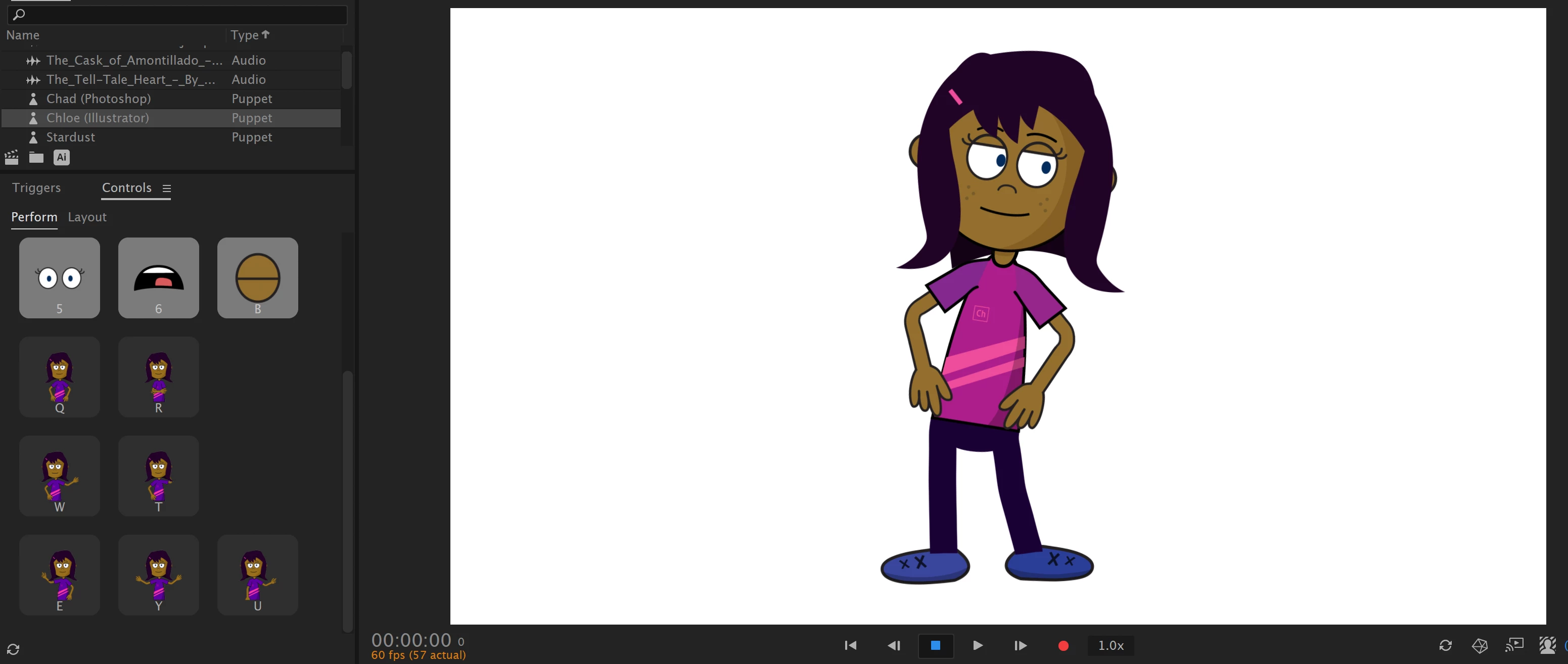Open the Controls panel hamburger menu

(x=166, y=188)
